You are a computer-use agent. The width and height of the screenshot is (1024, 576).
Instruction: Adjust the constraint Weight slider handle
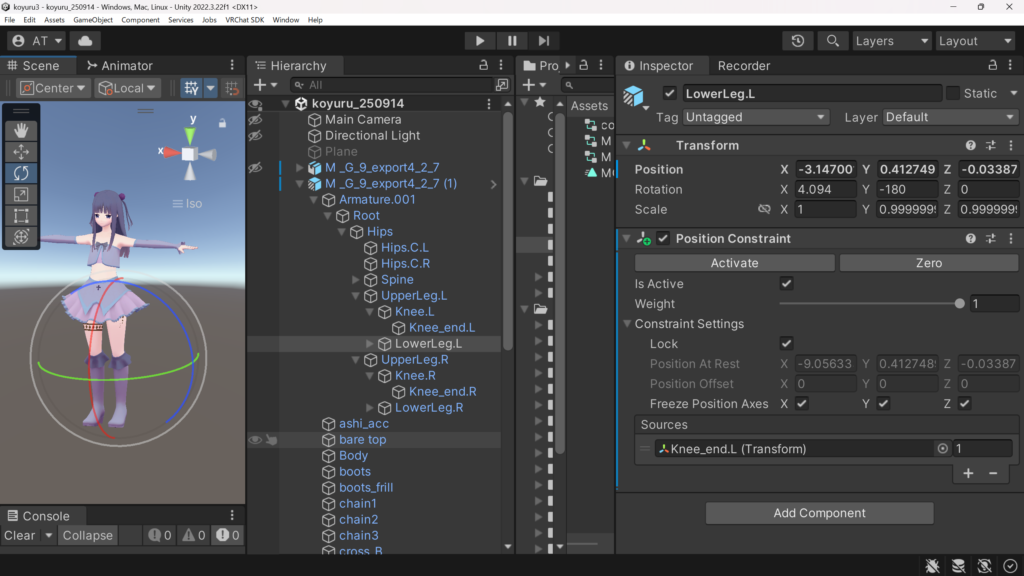tap(959, 304)
